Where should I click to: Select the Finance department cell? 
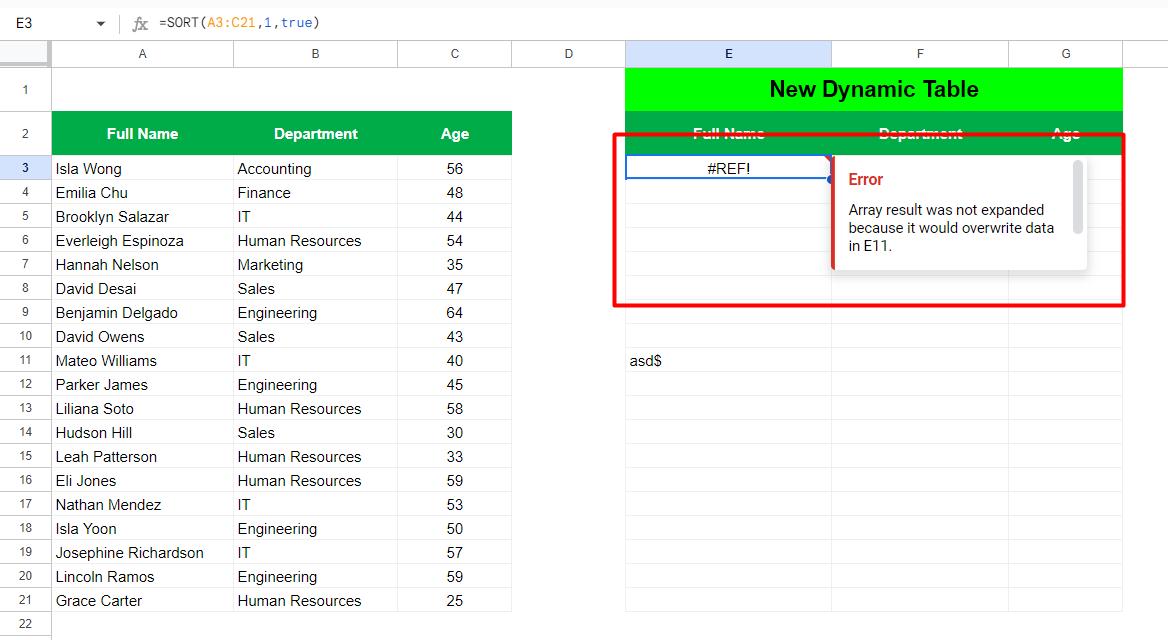316,192
